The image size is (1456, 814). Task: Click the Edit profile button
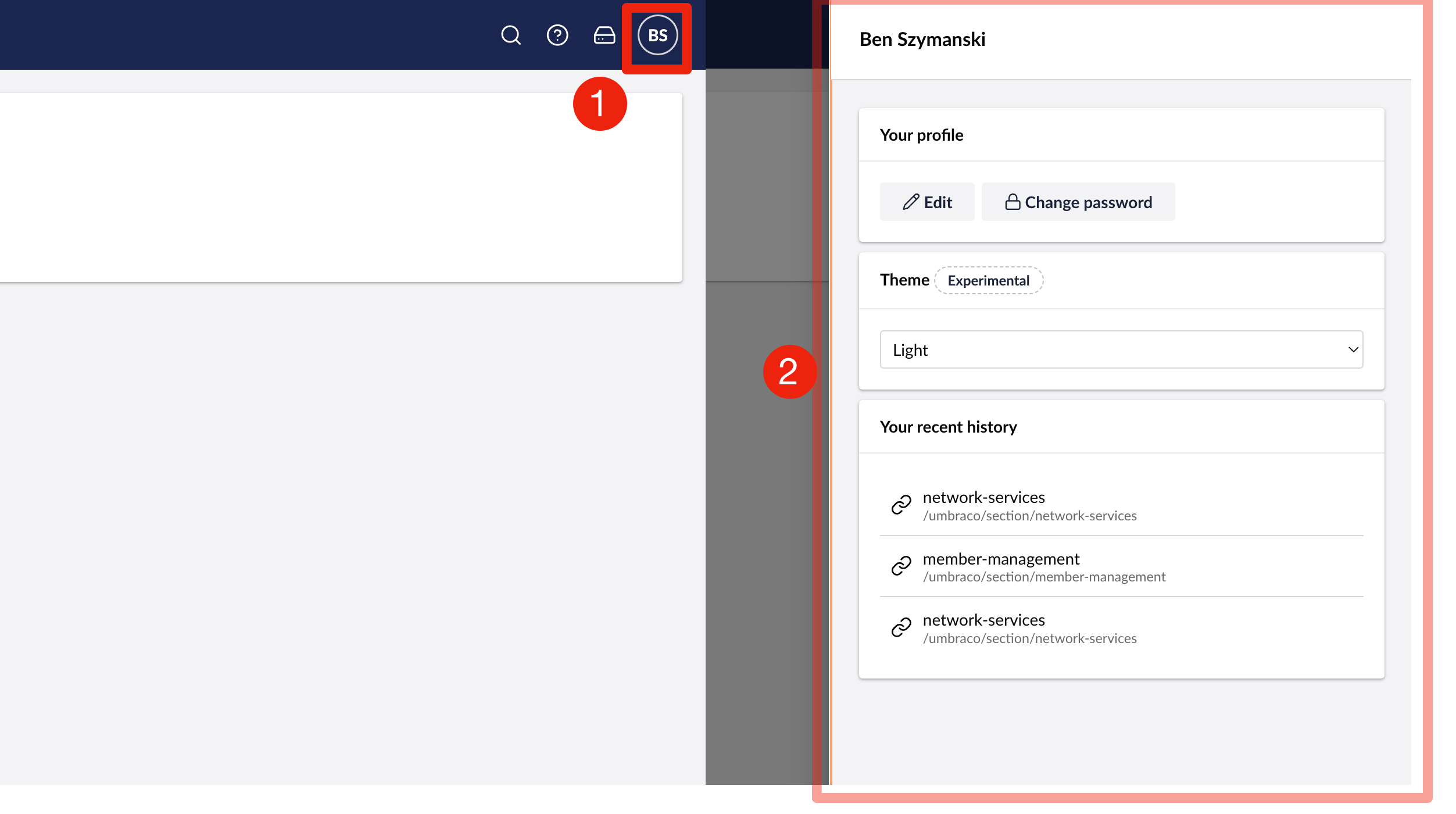tap(926, 202)
